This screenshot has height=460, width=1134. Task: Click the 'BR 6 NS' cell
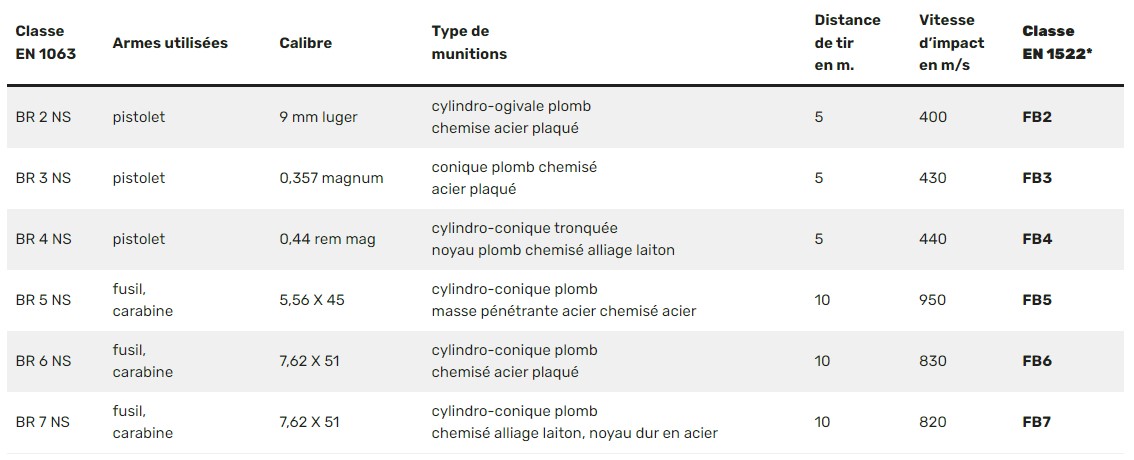(x=43, y=361)
